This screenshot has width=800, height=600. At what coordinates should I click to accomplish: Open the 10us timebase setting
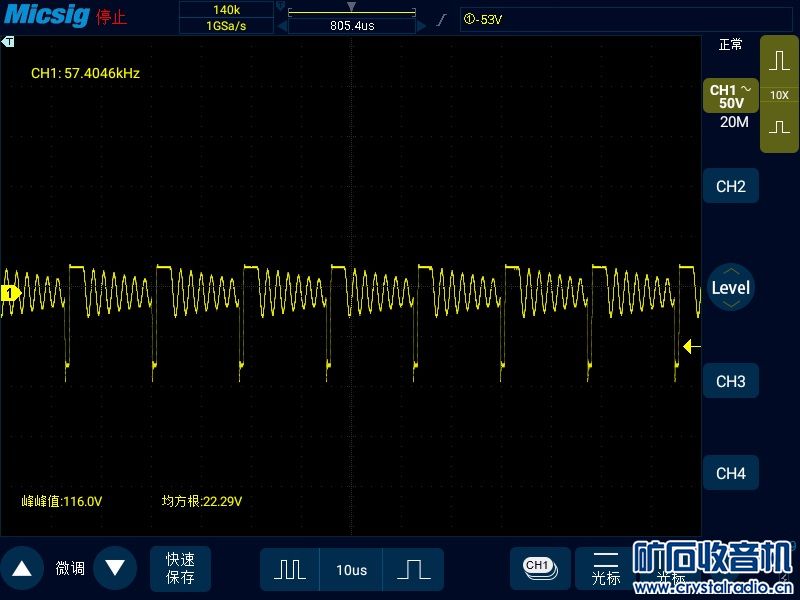click(352, 569)
